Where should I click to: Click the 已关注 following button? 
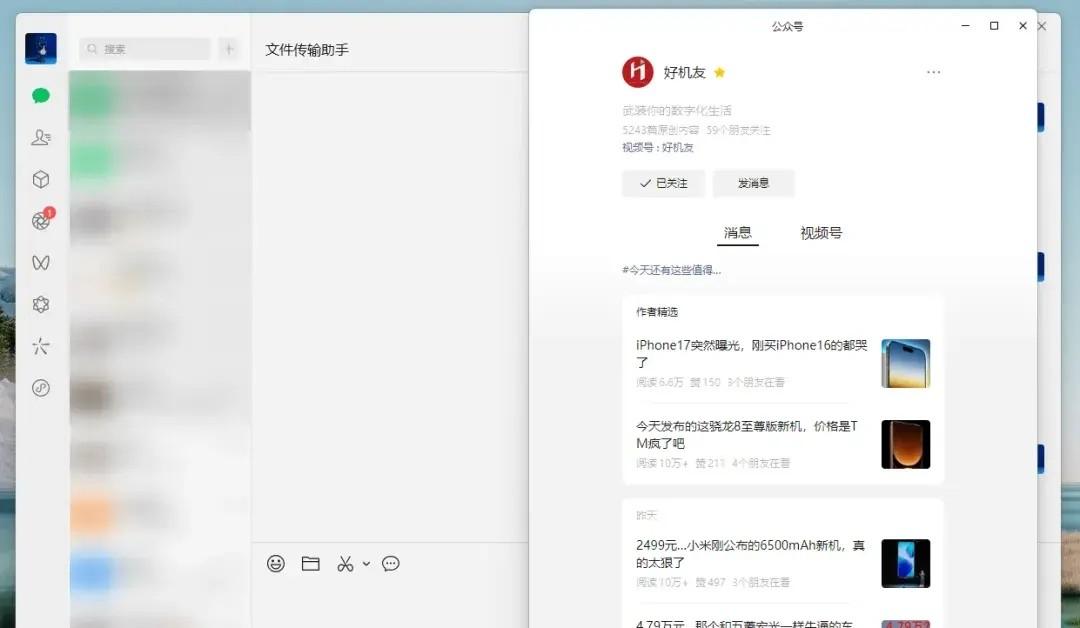[663, 183]
